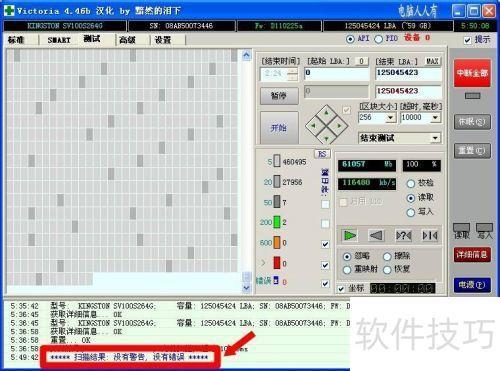Screen dimensions: 500x371
Task: Switch to the SMART tab
Action: click(x=59, y=40)
